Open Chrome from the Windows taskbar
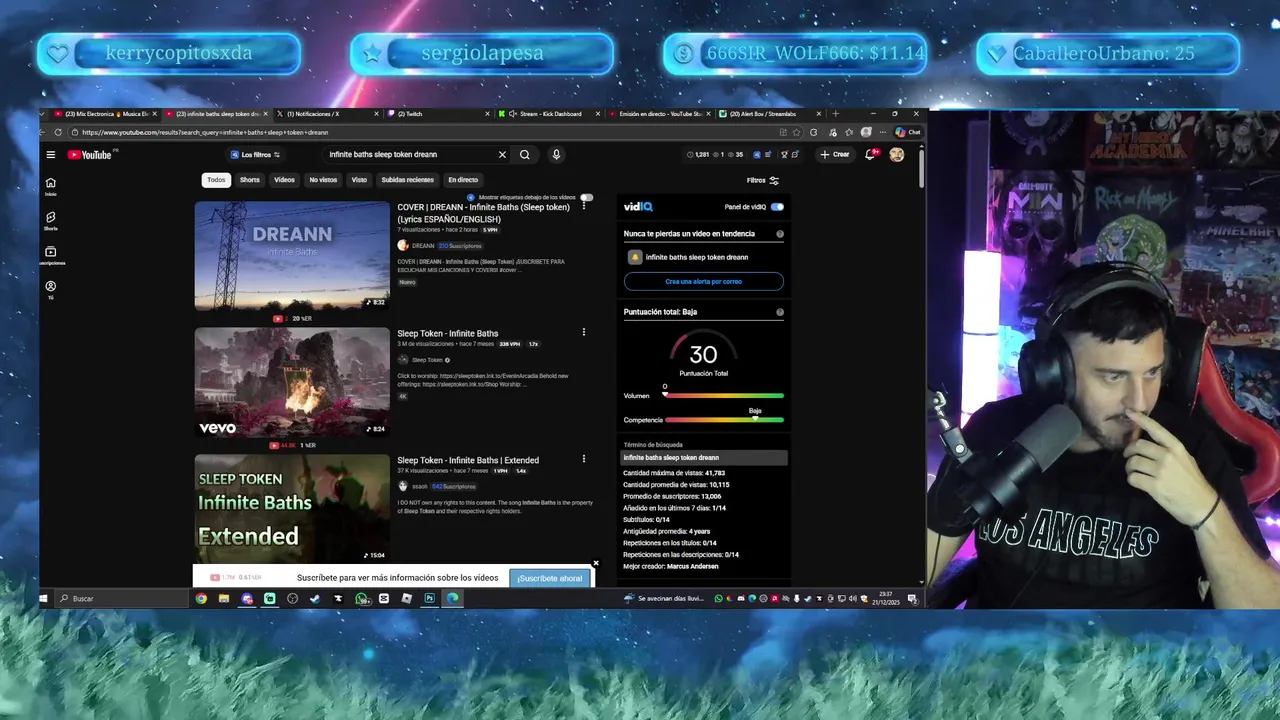 201,599
